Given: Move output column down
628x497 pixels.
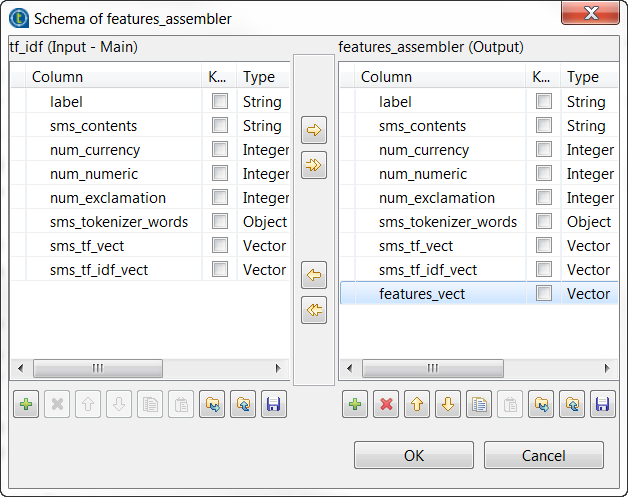Looking at the screenshot, I should [446, 404].
